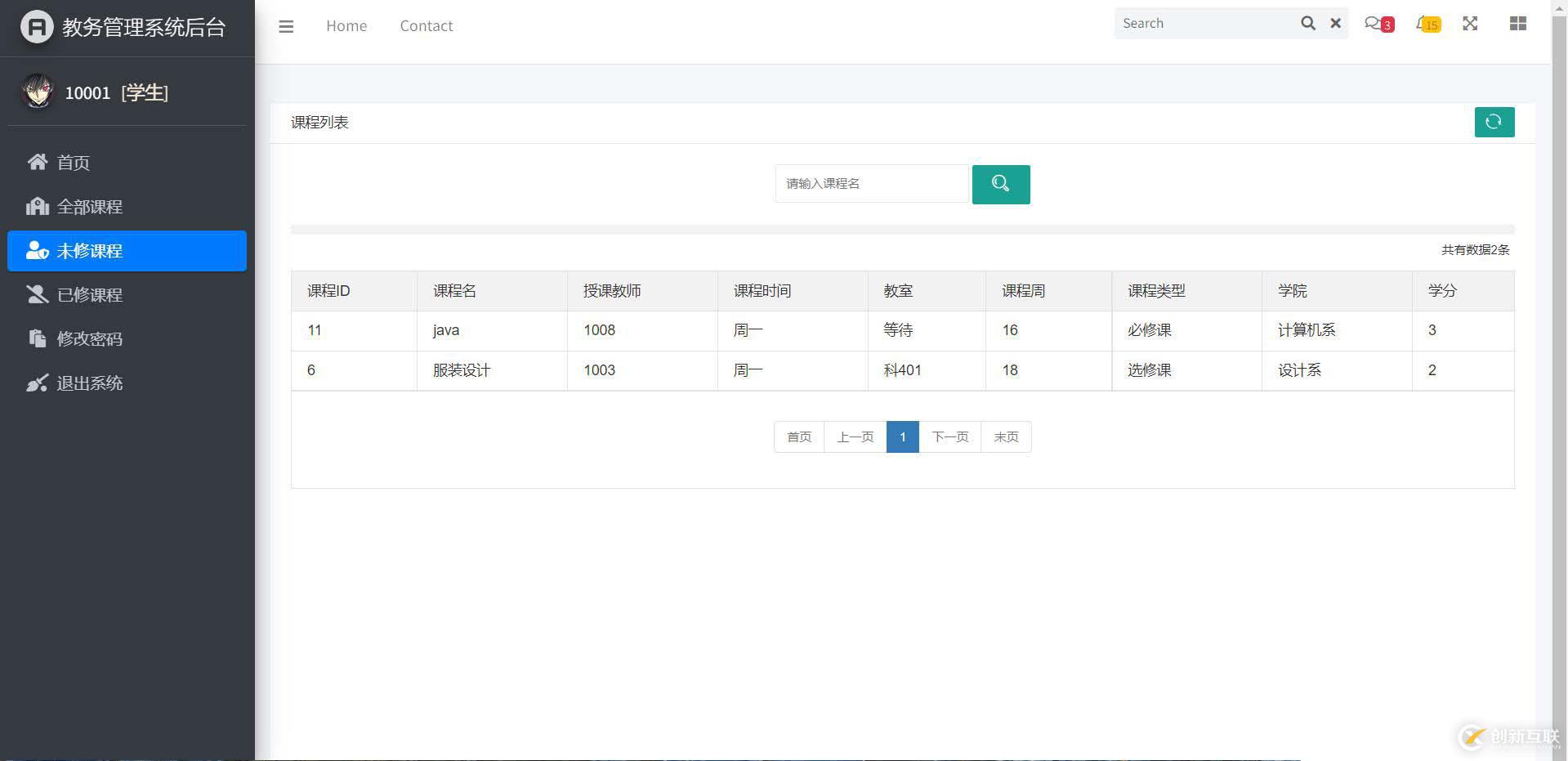This screenshot has width=1568, height=761.
Task: Toggle fullscreen using the expand arrows icon
Action: (x=1470, y=24)
